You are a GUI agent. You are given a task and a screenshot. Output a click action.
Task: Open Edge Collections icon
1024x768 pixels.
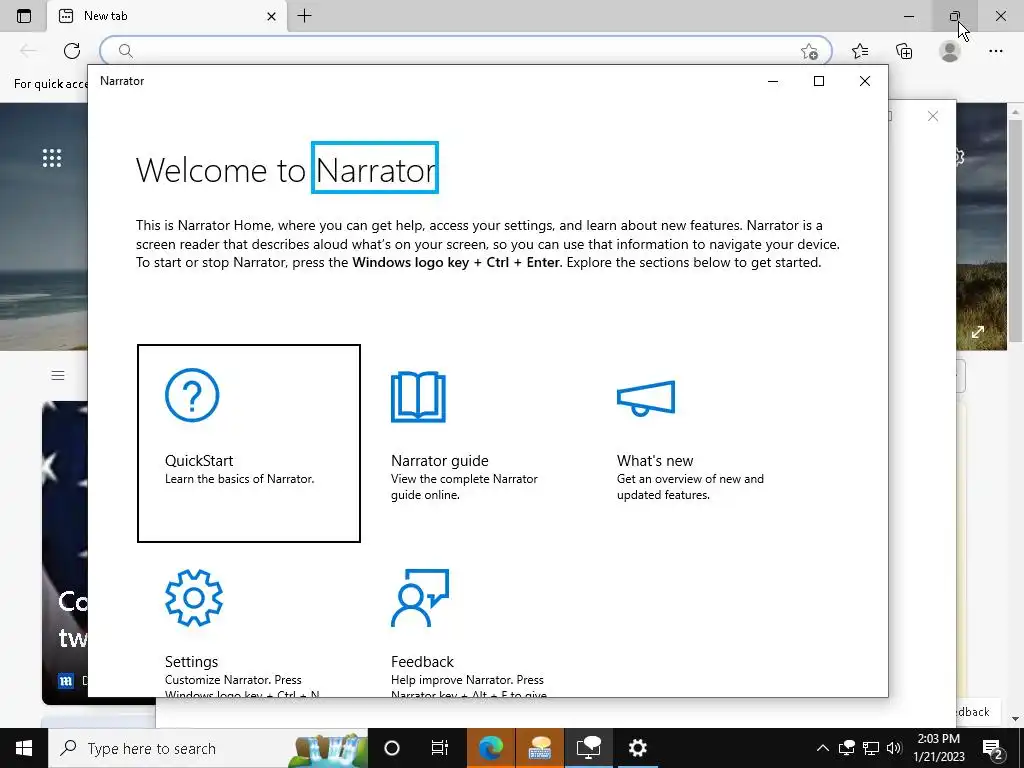[x=904, y=51]
